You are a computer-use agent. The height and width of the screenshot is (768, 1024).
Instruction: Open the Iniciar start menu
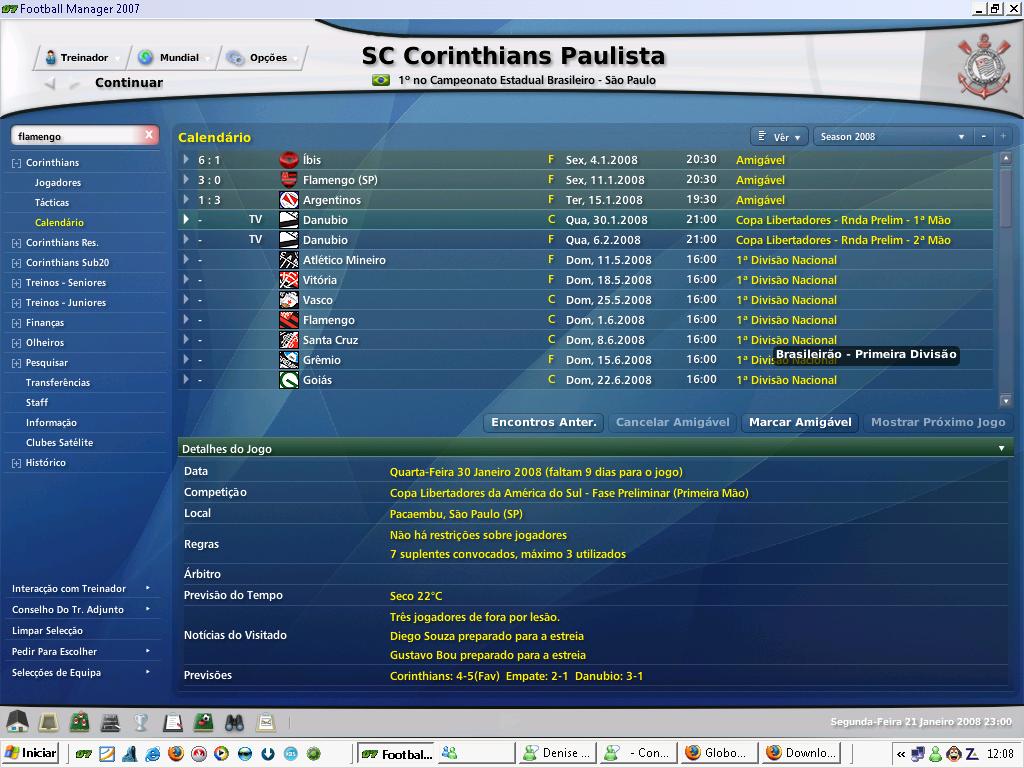(31, 753)
